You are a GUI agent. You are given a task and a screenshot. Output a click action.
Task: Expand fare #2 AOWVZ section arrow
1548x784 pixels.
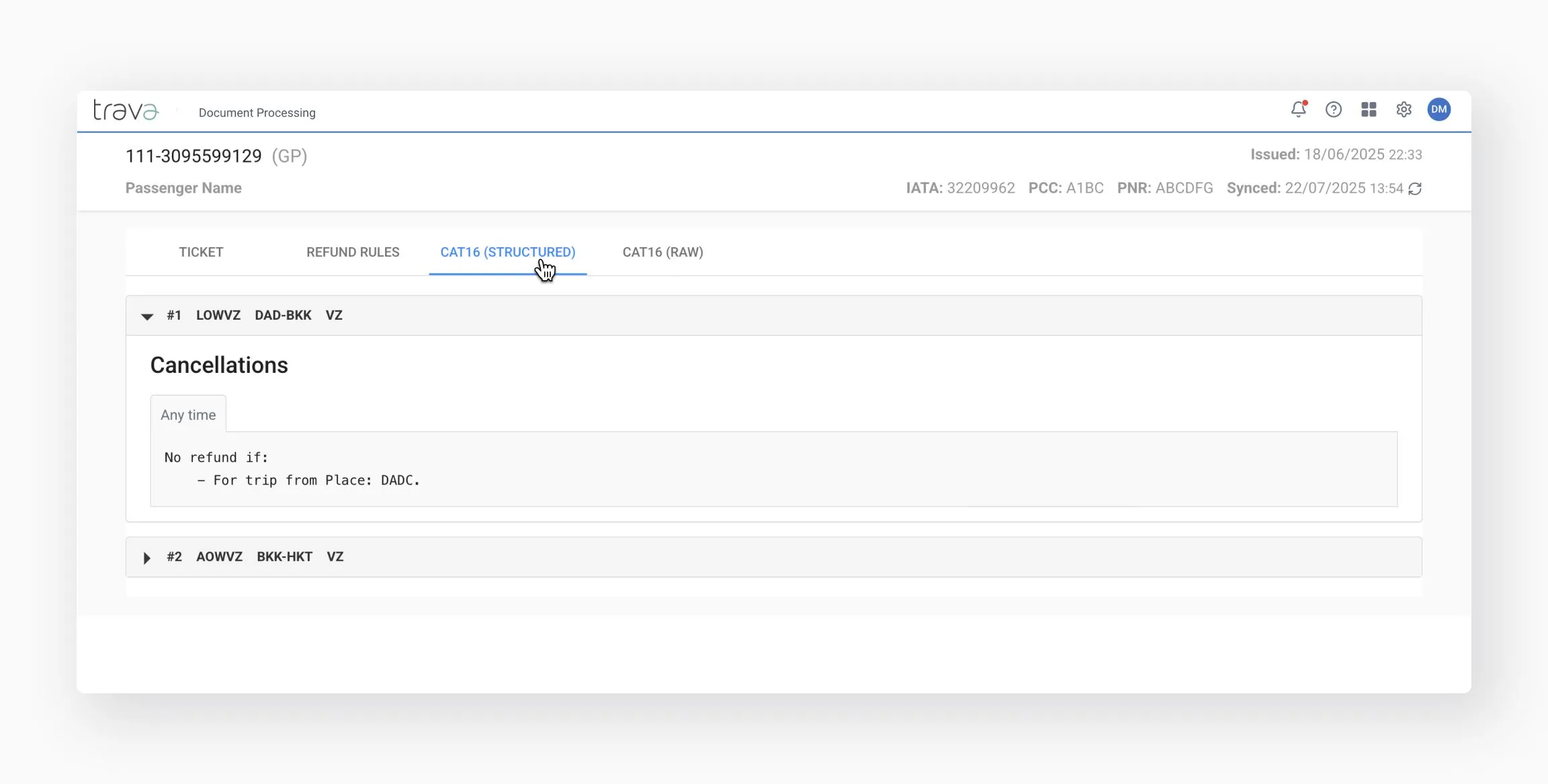(147, 558)
